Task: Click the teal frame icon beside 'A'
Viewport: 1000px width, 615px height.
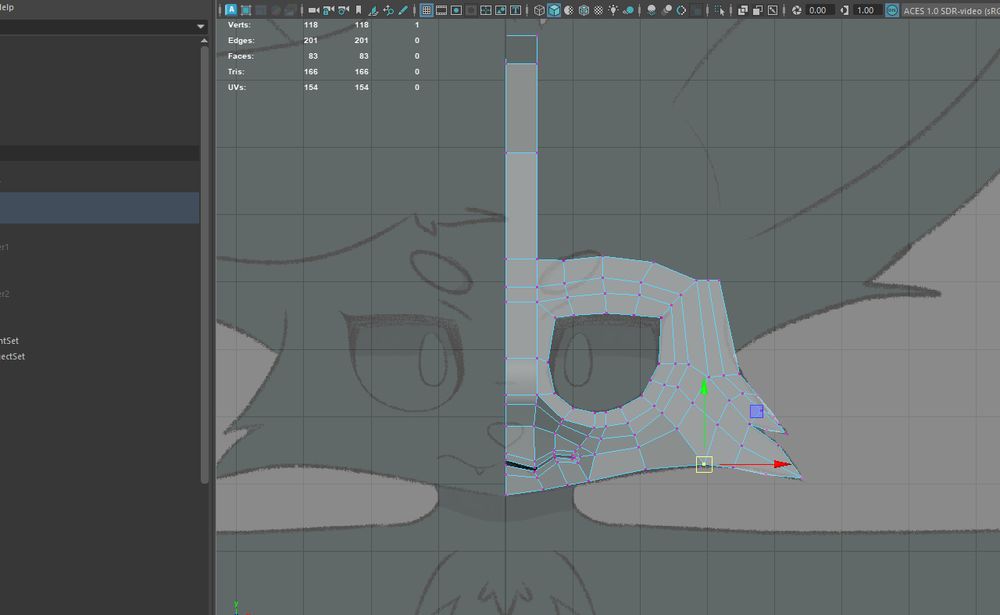Action: click(x=246, y=10)
